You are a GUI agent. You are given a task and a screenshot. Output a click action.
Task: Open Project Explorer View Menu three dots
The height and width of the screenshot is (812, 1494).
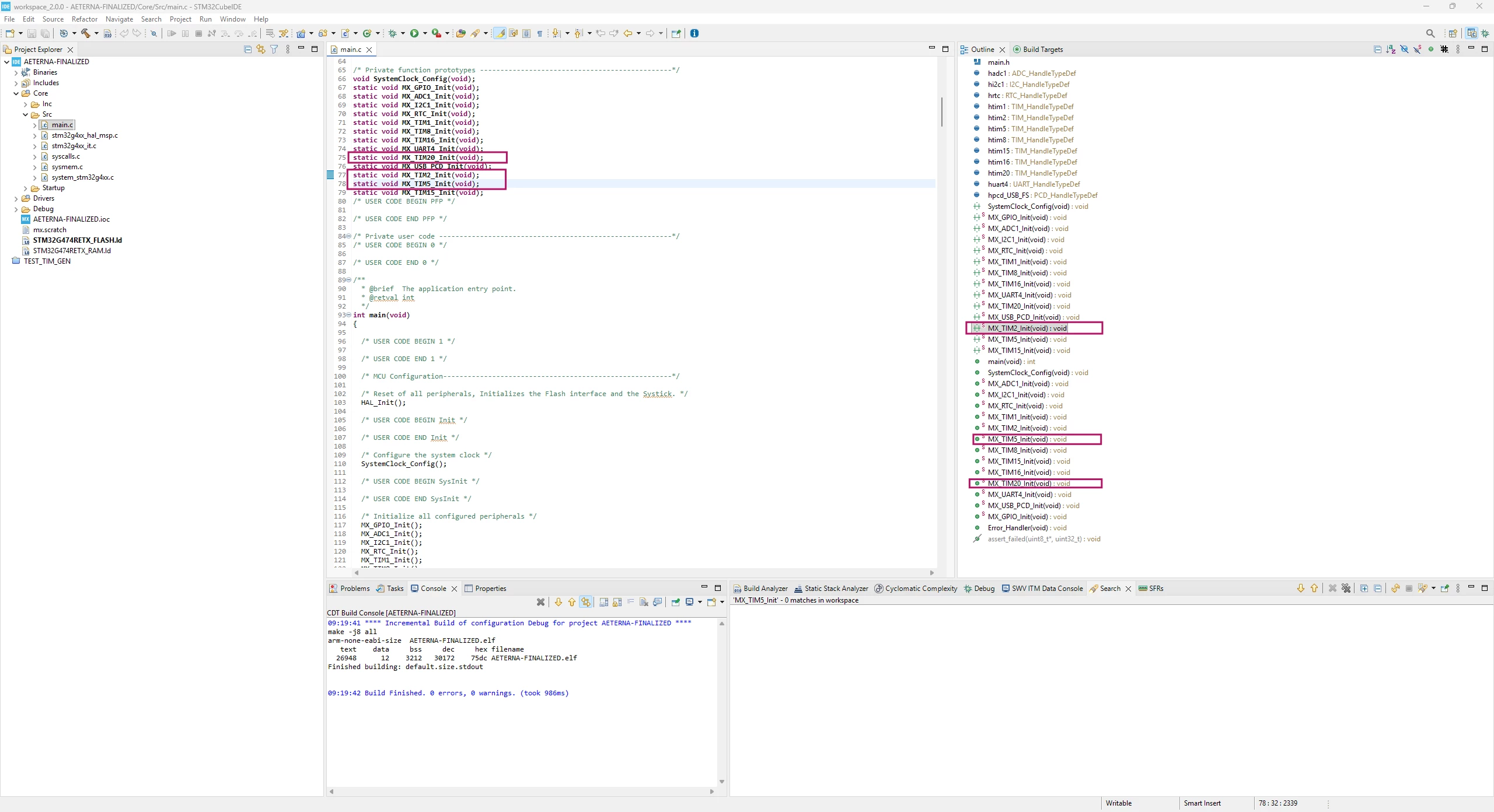288,50
